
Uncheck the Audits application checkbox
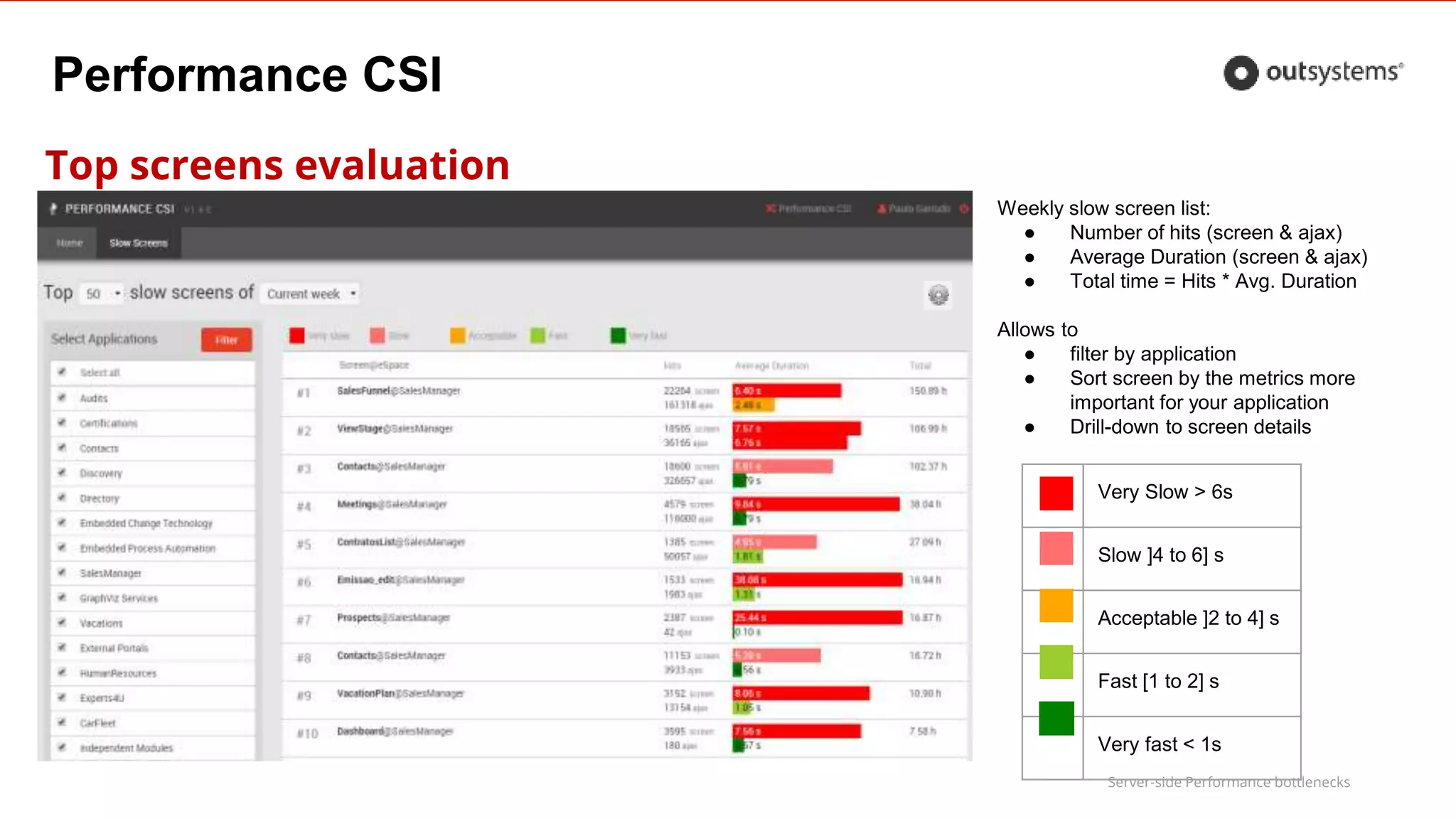(x=62, y=397)
